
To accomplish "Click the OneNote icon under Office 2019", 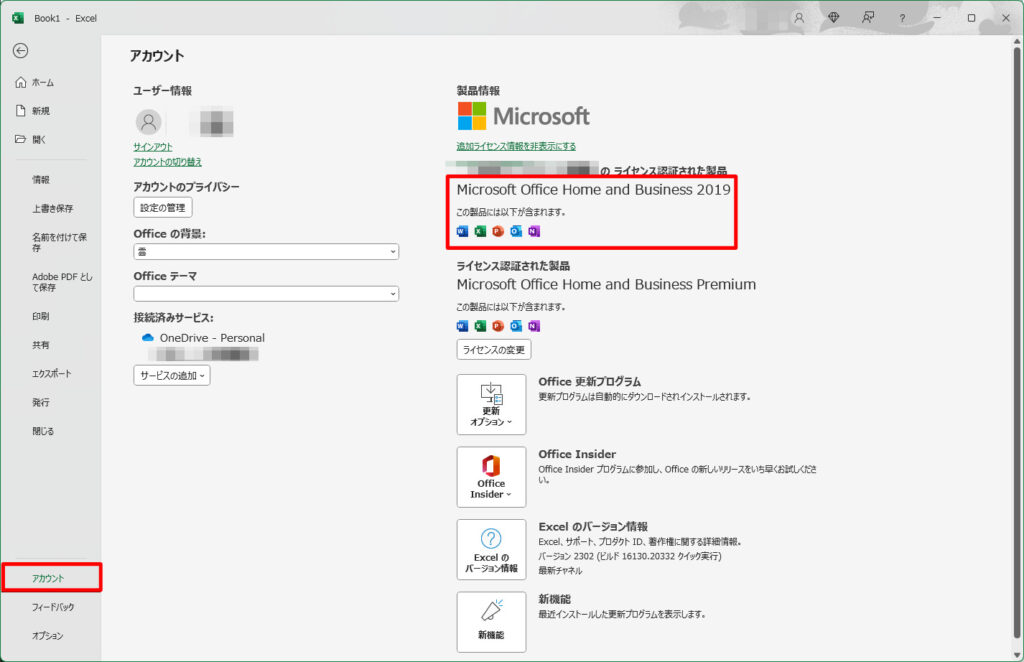I will pos(534,231).
